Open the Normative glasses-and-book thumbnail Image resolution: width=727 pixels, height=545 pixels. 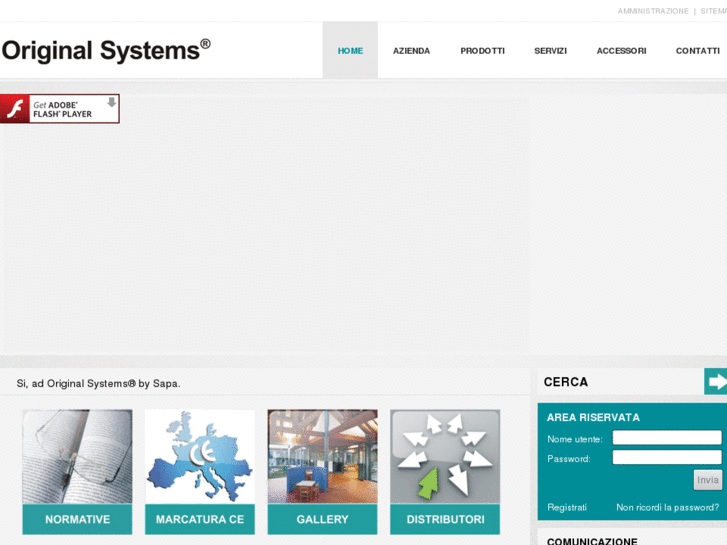click(x=77, y=456)
